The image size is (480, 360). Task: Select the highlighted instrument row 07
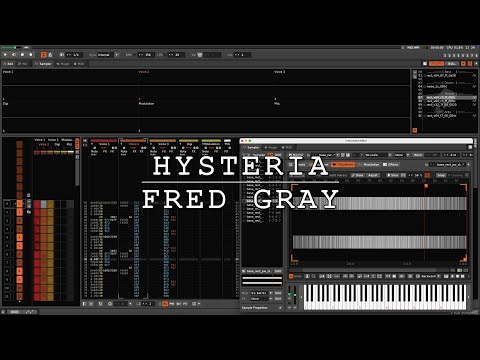pyautogui.click(x=447, y=97)
